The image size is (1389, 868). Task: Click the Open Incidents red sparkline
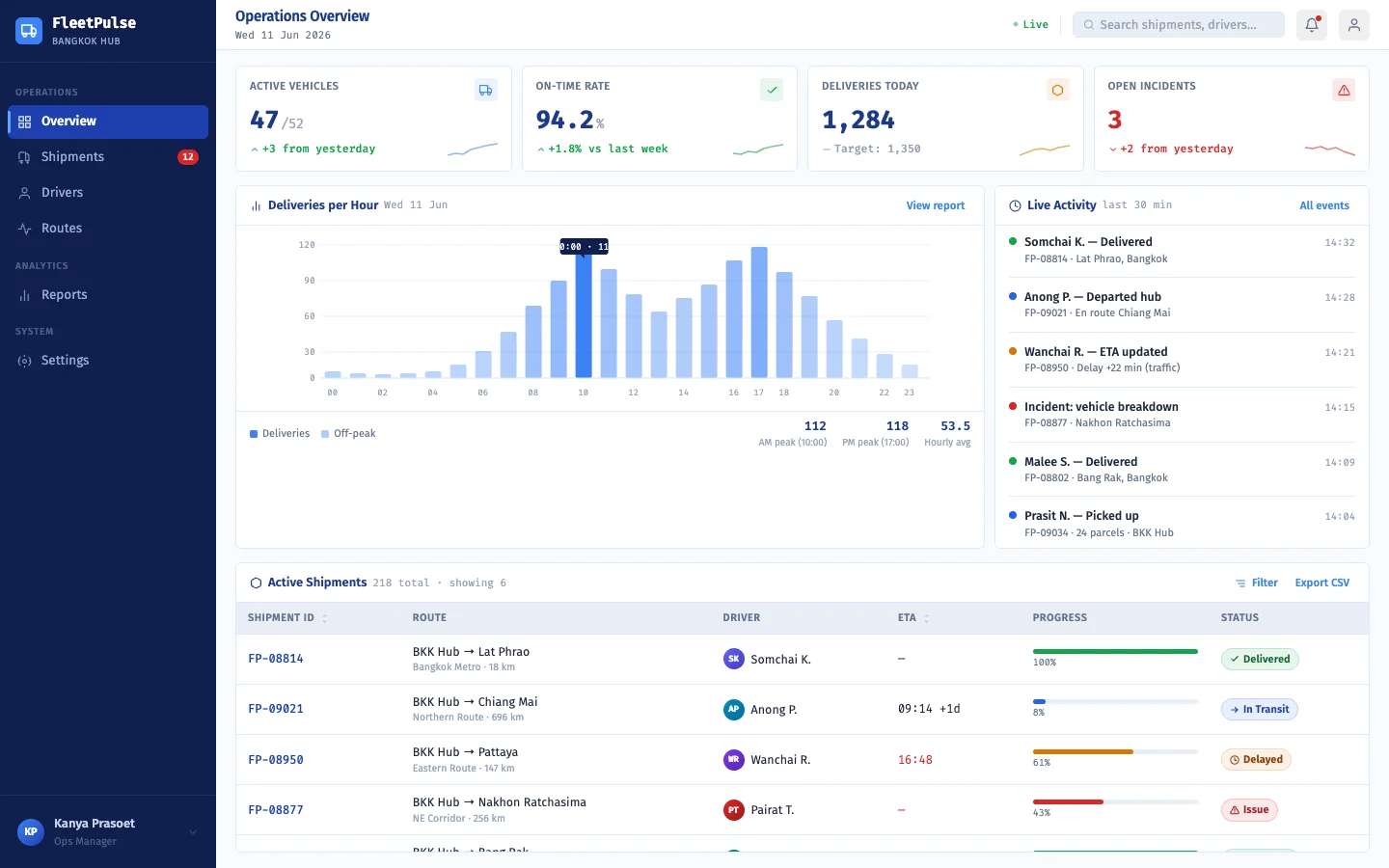(x=1330, y=149)
